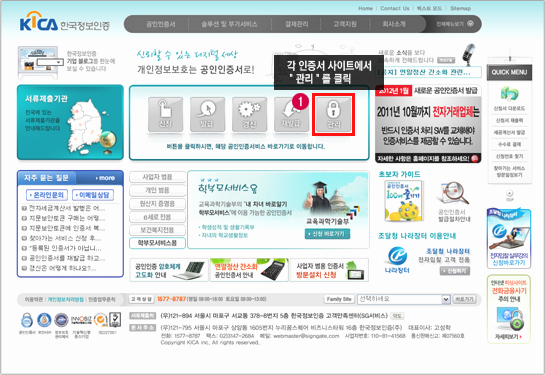Click the 온라인문의 button

coord(47,195)
